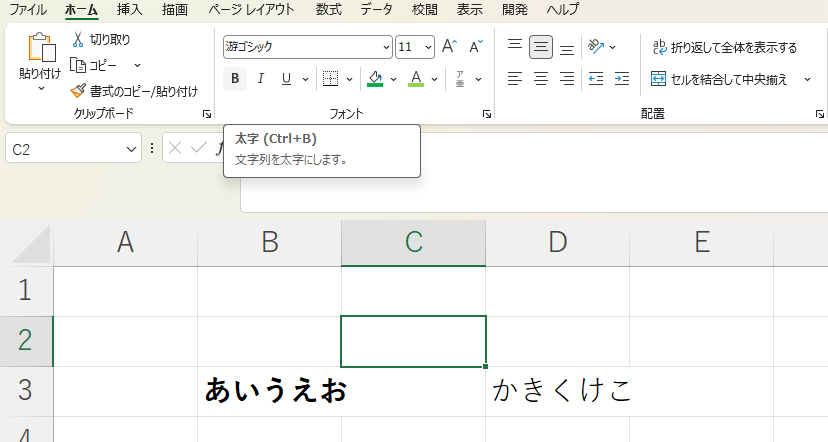Open the Name Box dropdown (C2)
The image size is (828, 442).
[x=131, y=149]
